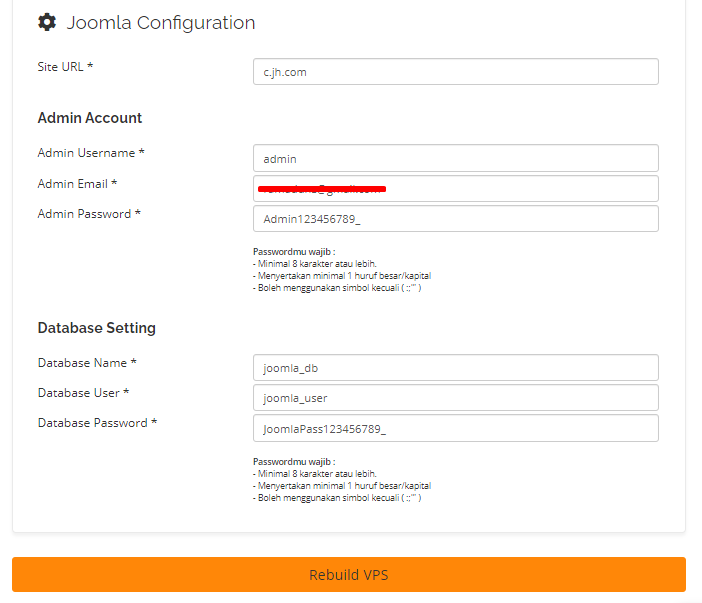The height and width of the screenshot is (603, 702).
Task: Click the Joomla Configuration heading
Action: (x=161, y=23)
